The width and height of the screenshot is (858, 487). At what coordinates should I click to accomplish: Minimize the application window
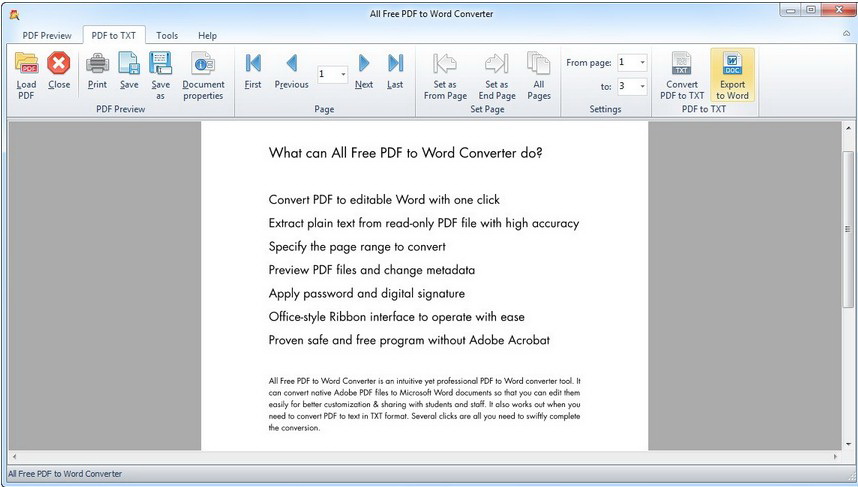(791, 10)
